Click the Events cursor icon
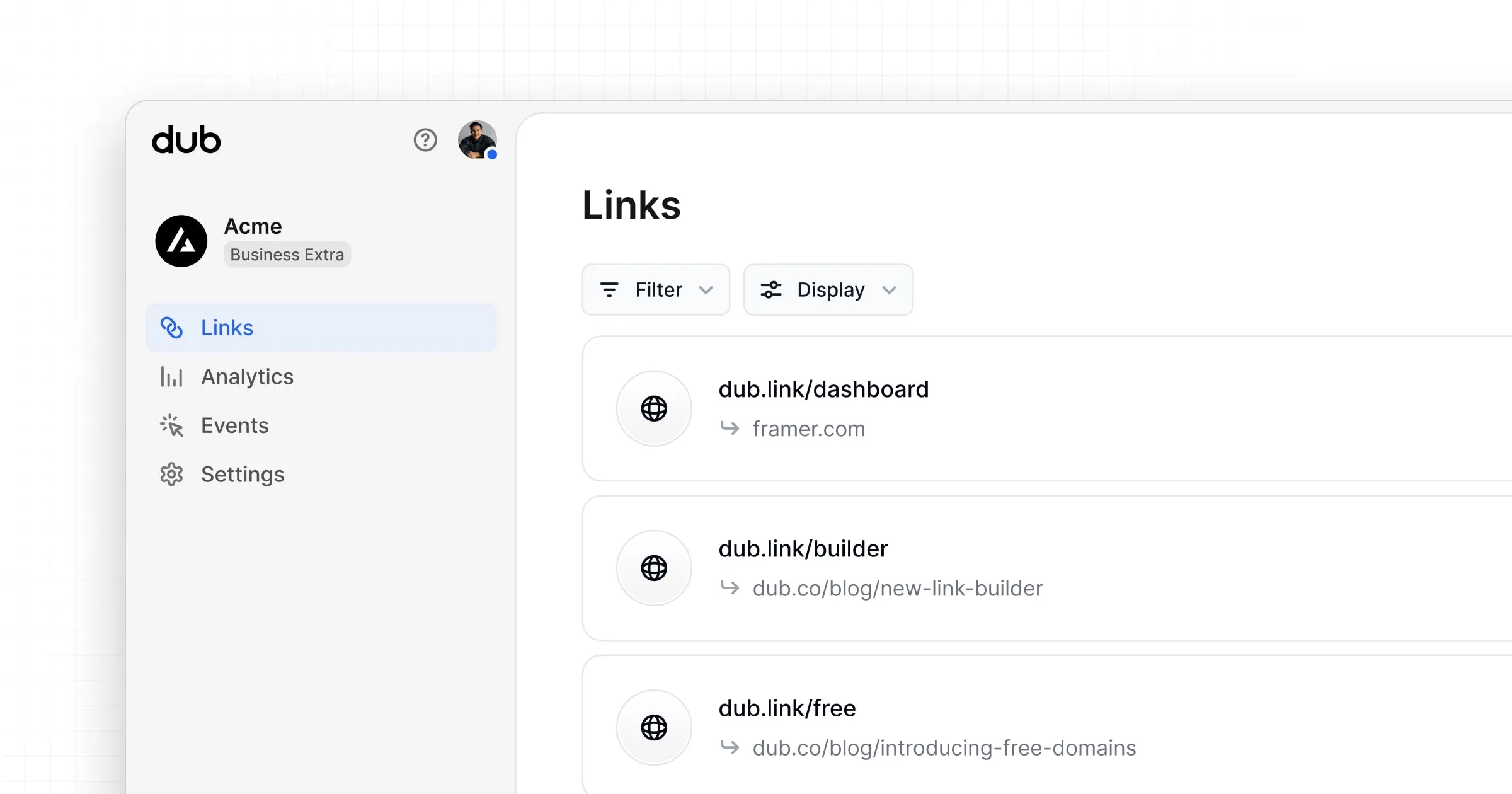1512x794 pixels. click(x=171, y=425)
